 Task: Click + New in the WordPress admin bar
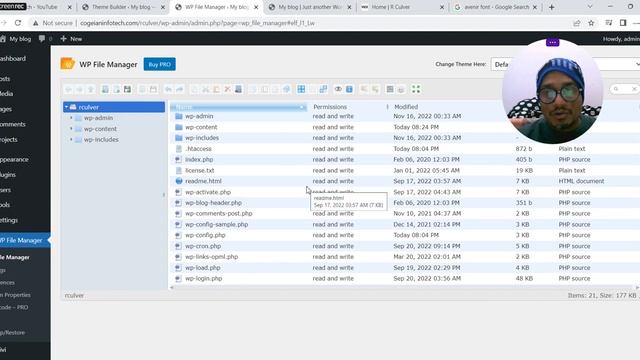[71, 39]
